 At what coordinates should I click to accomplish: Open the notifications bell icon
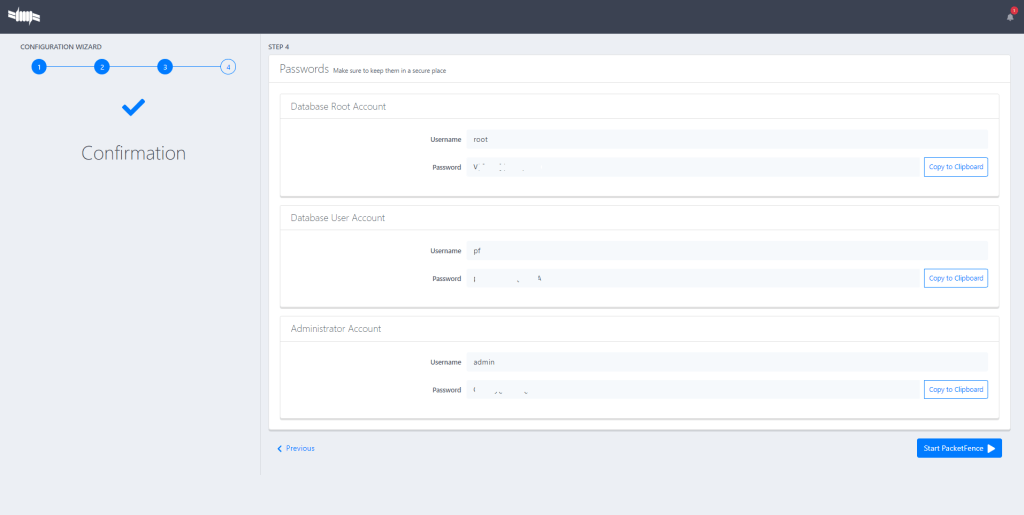pos(1010,16)
